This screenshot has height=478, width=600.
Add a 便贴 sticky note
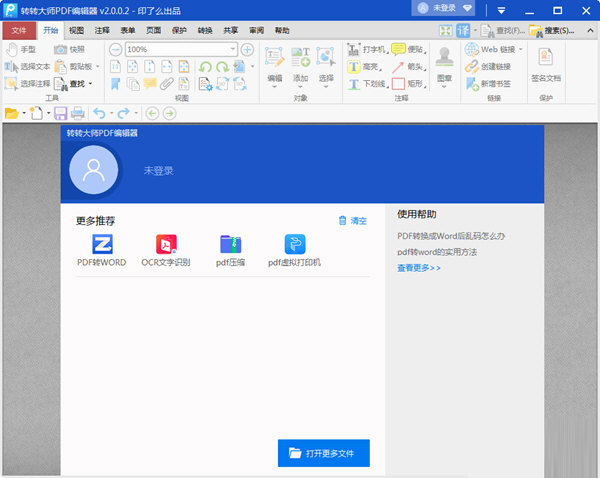[x=407, y=49]
